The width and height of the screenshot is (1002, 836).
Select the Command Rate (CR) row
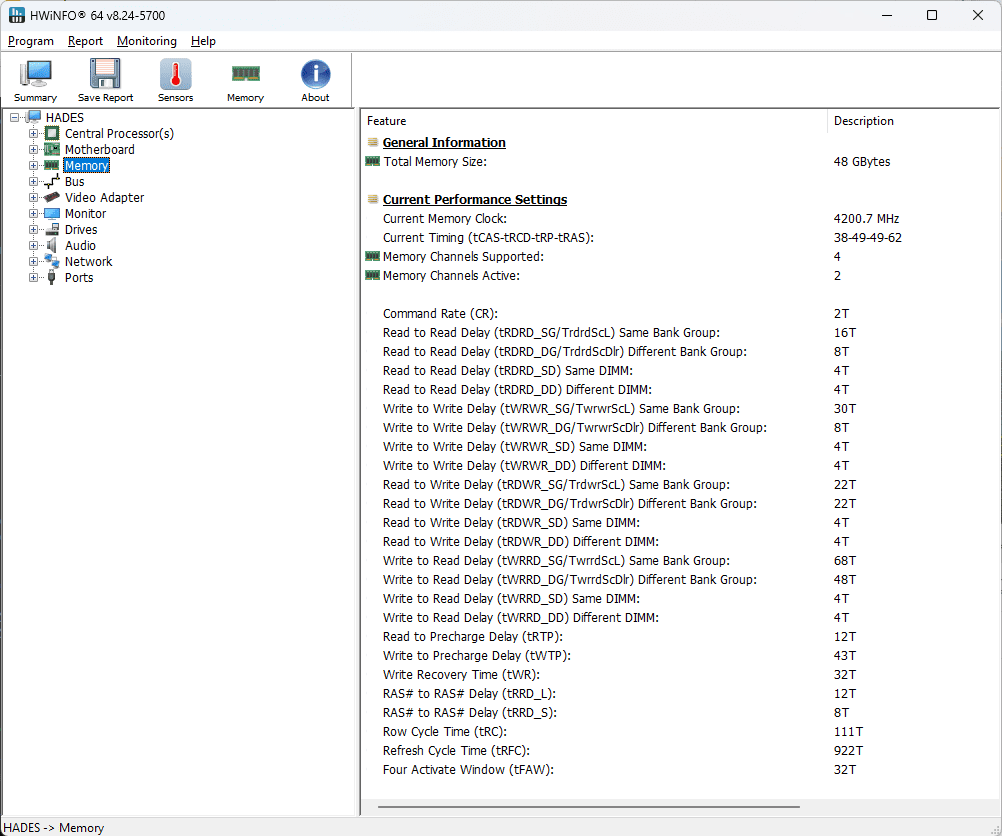point(681,314)
